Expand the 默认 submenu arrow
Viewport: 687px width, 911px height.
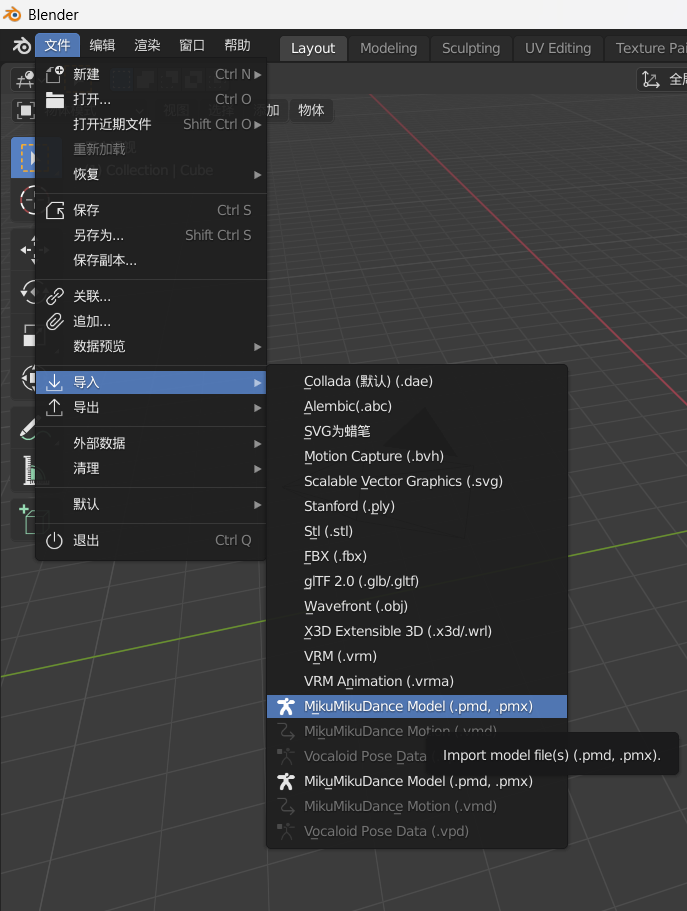pyautogui.click(x=257, y=505)
